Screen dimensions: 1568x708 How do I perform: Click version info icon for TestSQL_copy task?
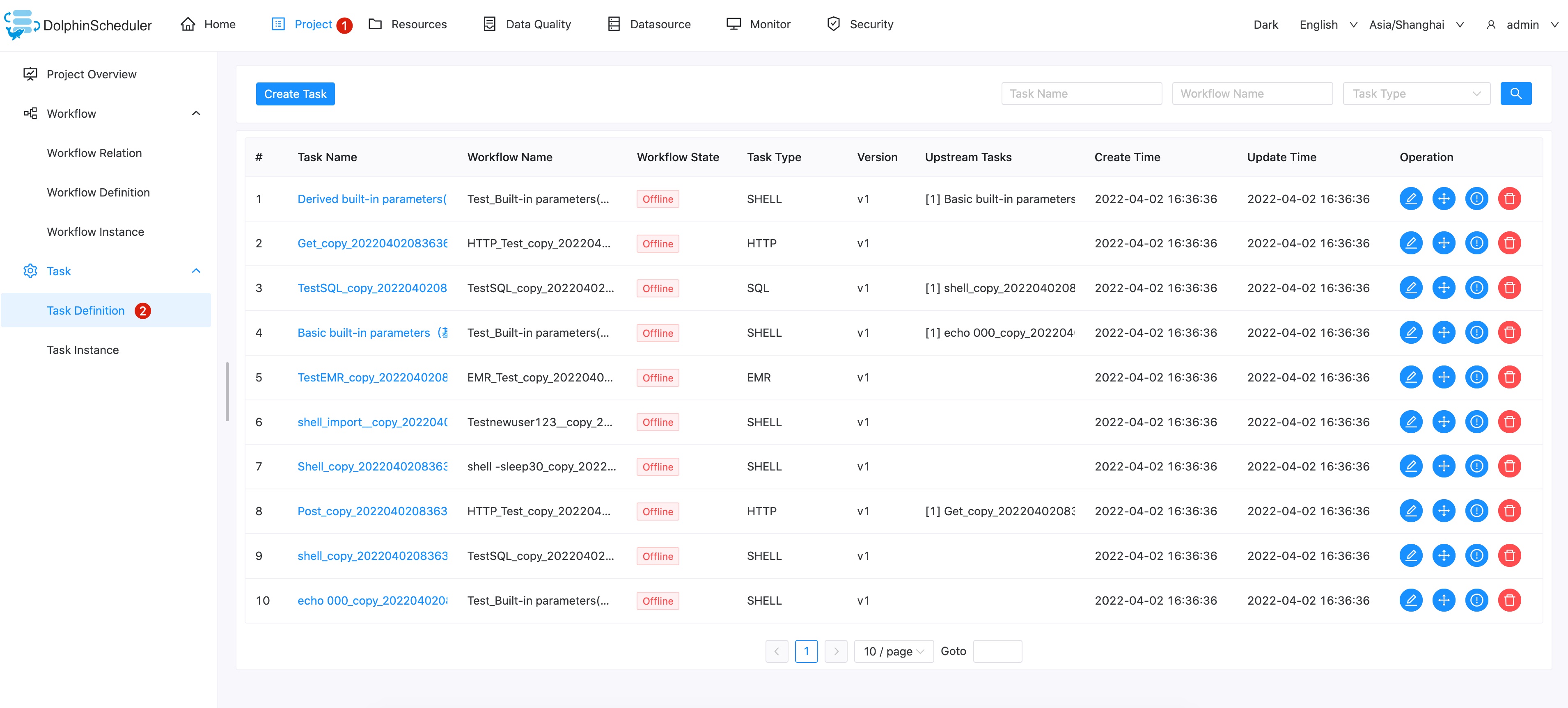tap(1476, 288)
